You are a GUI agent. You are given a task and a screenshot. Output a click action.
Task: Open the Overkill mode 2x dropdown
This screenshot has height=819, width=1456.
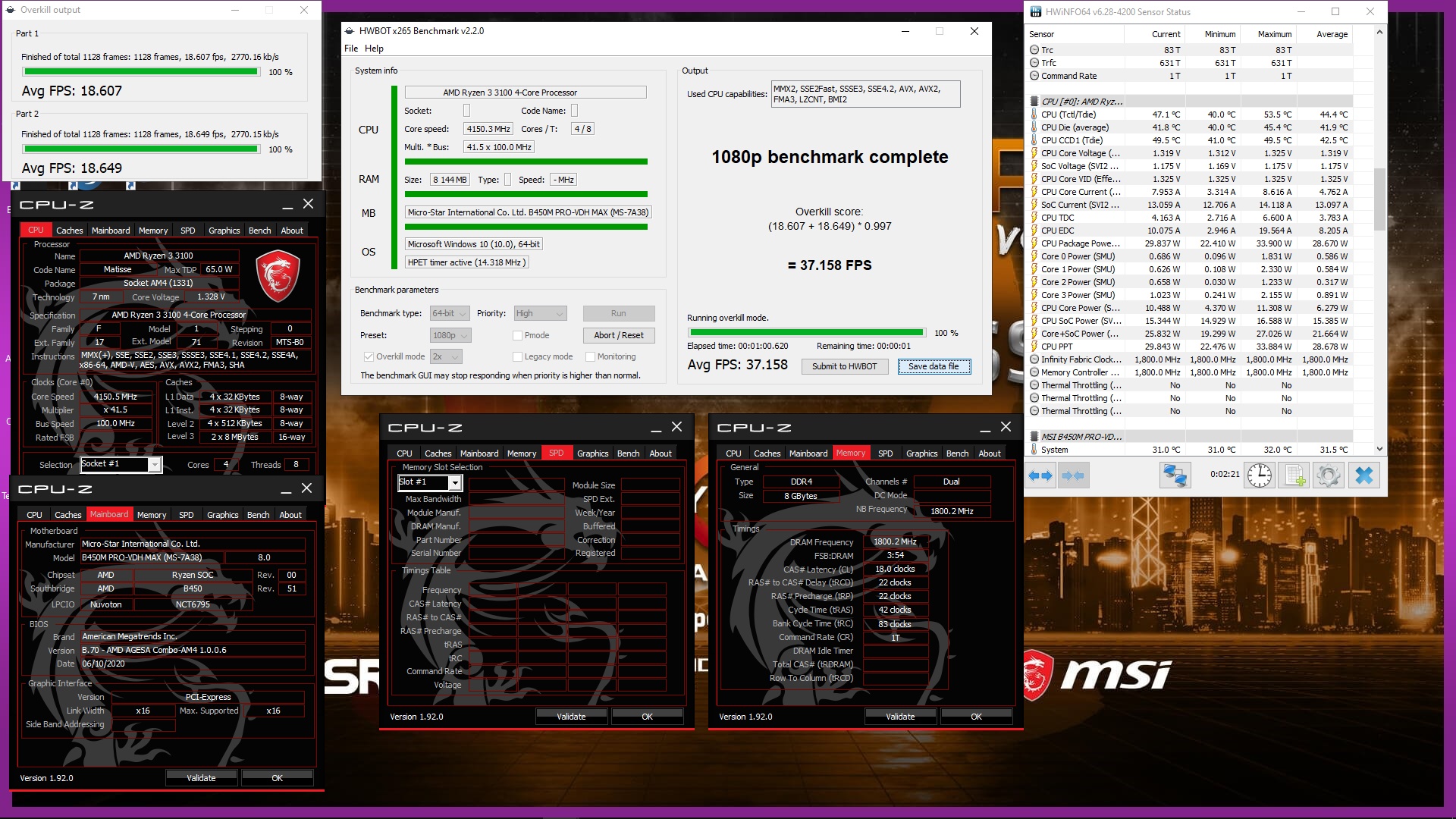[446, 356]
